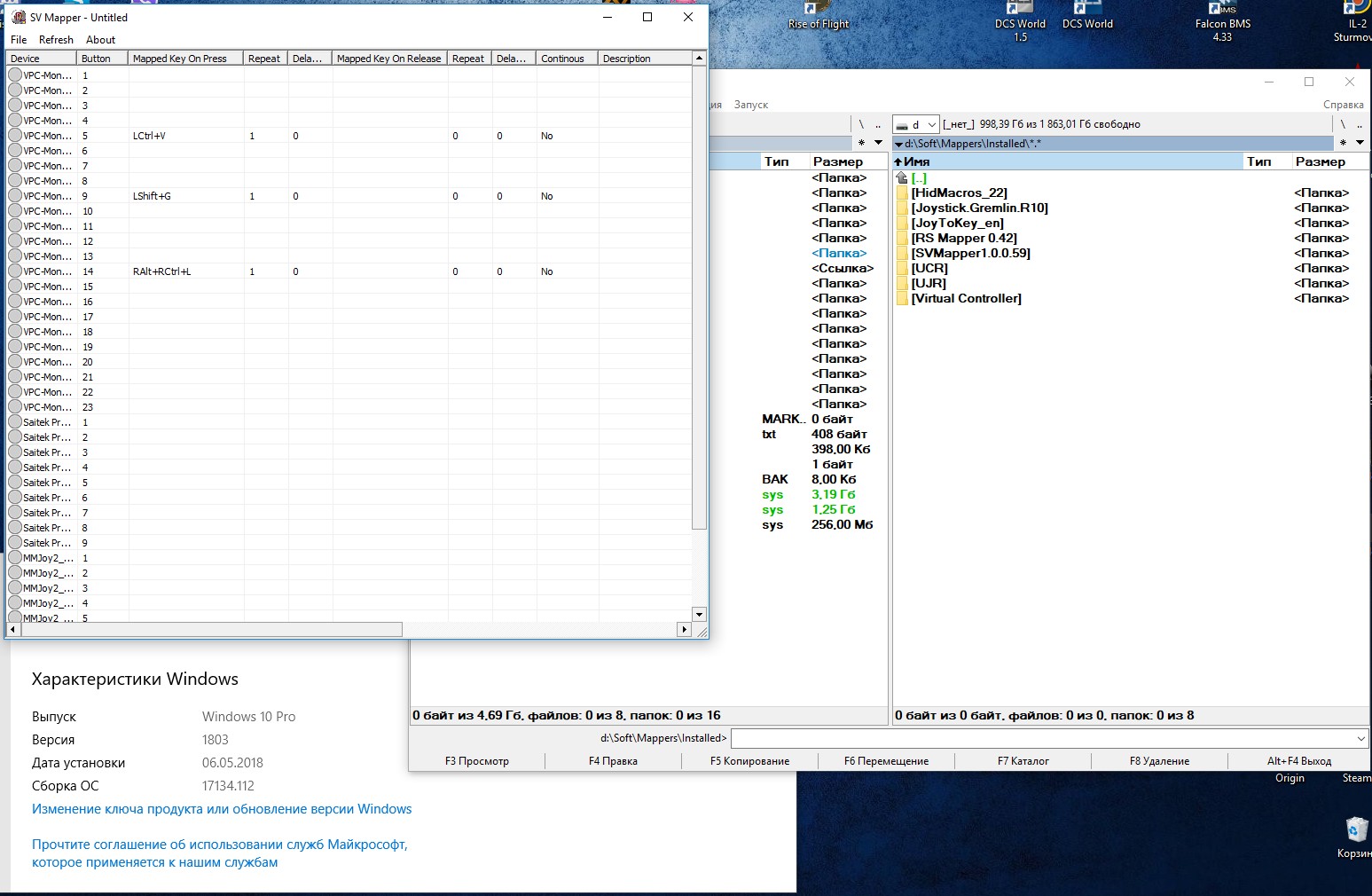The image size is (1372, 896).
Task: Click the Recycle Bin desktop icon
Action: click(x=1356, y=829)
